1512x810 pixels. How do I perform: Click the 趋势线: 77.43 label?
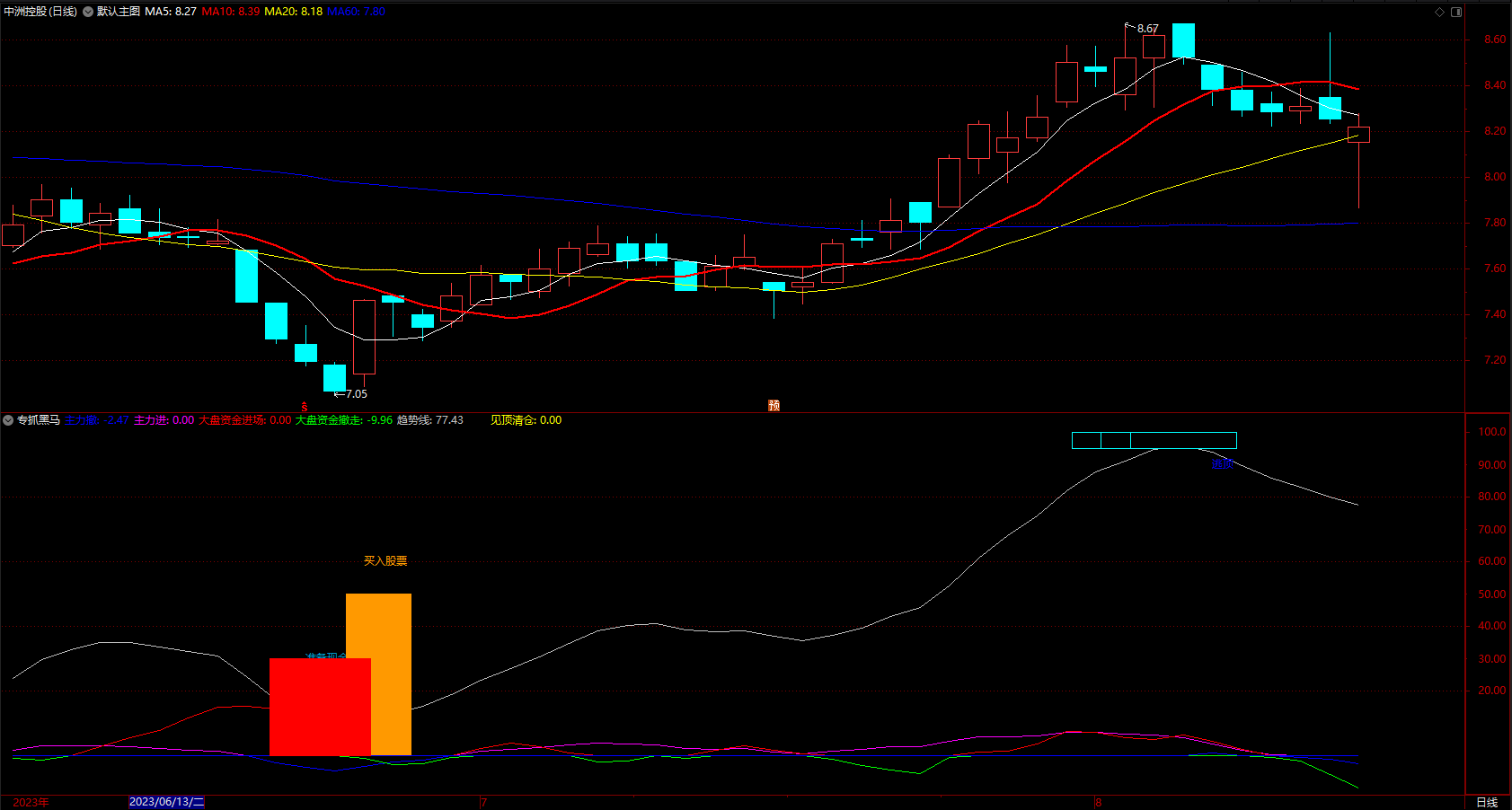click(x=430, y=420)
